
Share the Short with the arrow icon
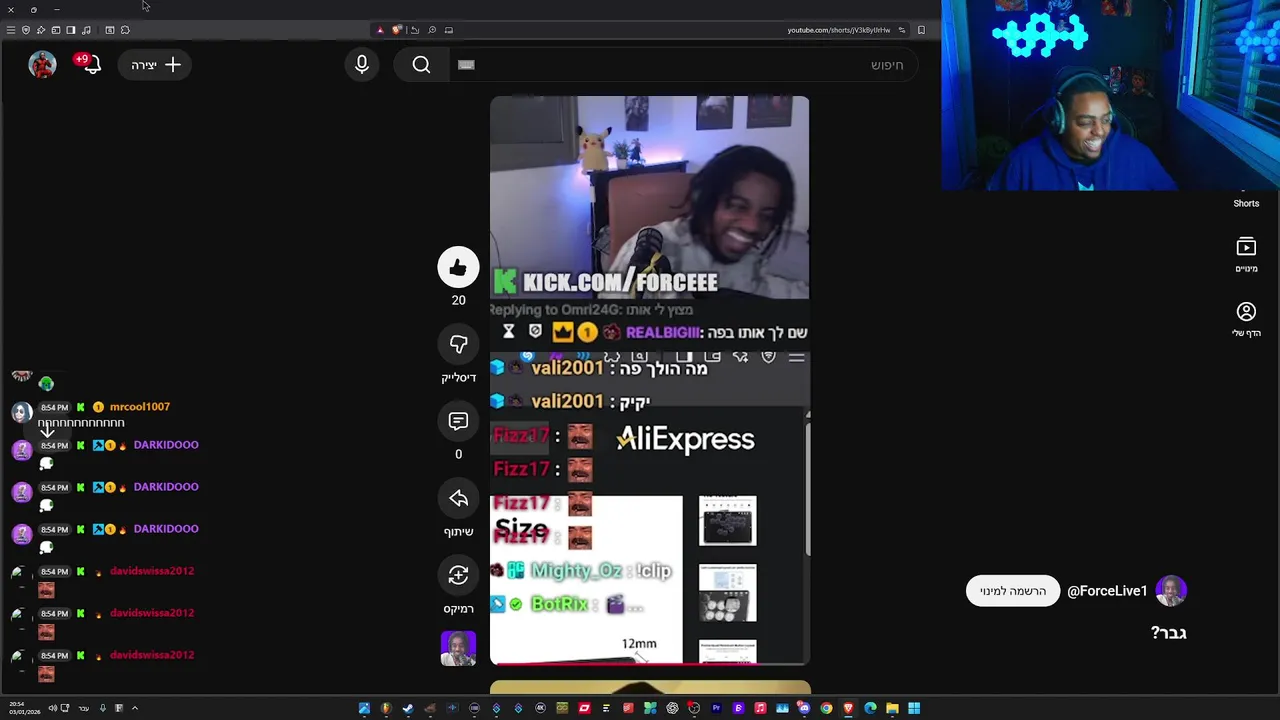coord(458,498)
